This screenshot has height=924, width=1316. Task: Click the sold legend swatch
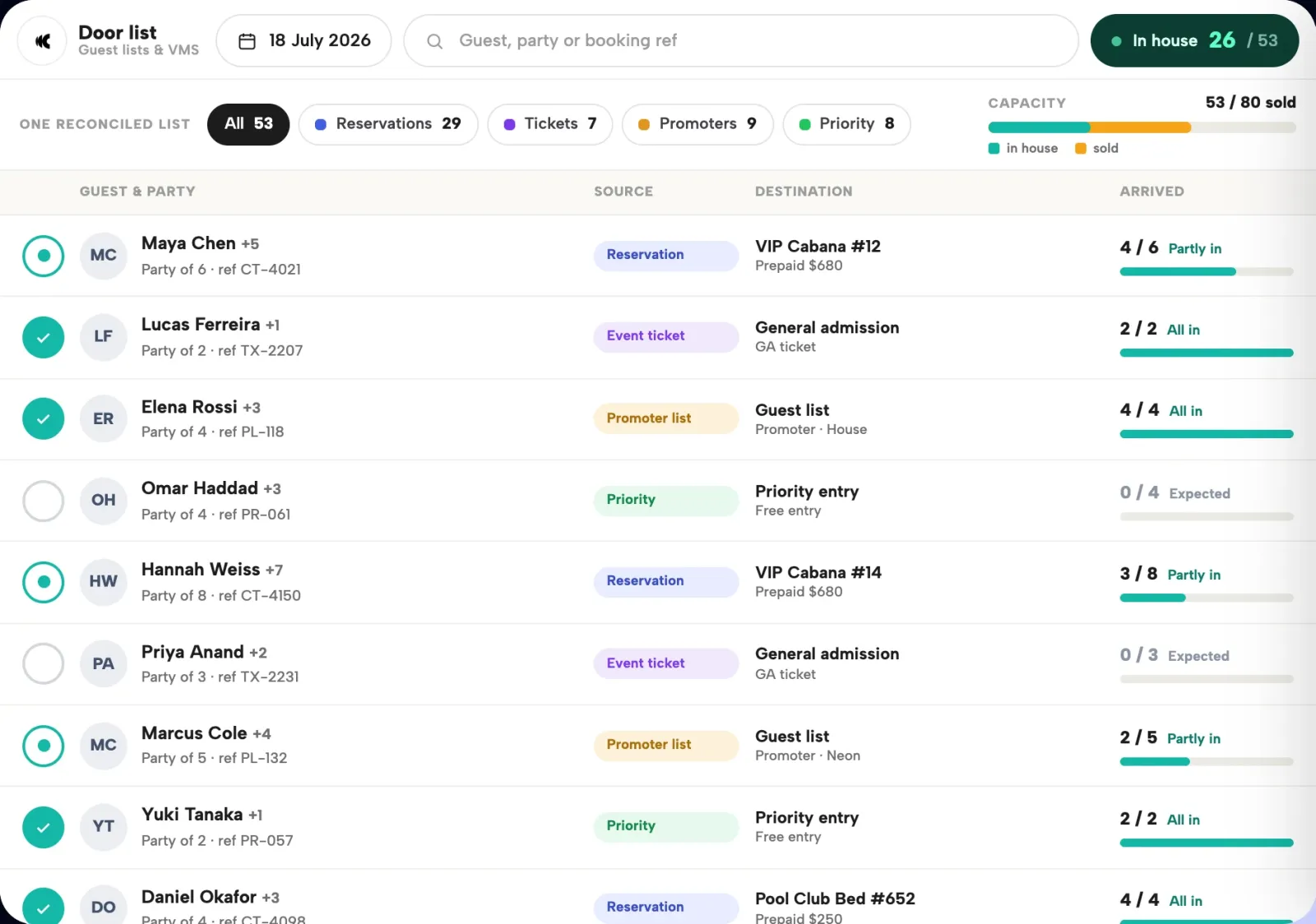click(1081, 149)
